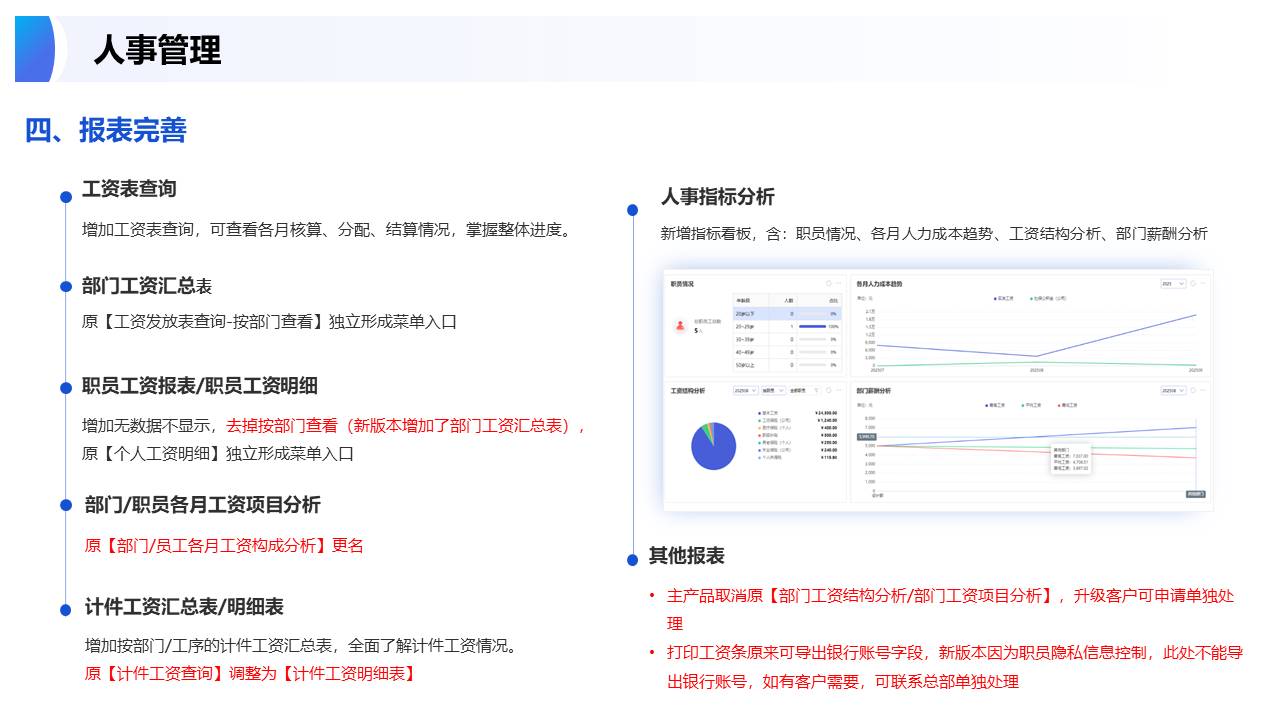The width and height of the screenshot is (1280, 720).
Task: Click refresh icon on 各月人力成本趋势 card
Action: [x=1193, y=283]
